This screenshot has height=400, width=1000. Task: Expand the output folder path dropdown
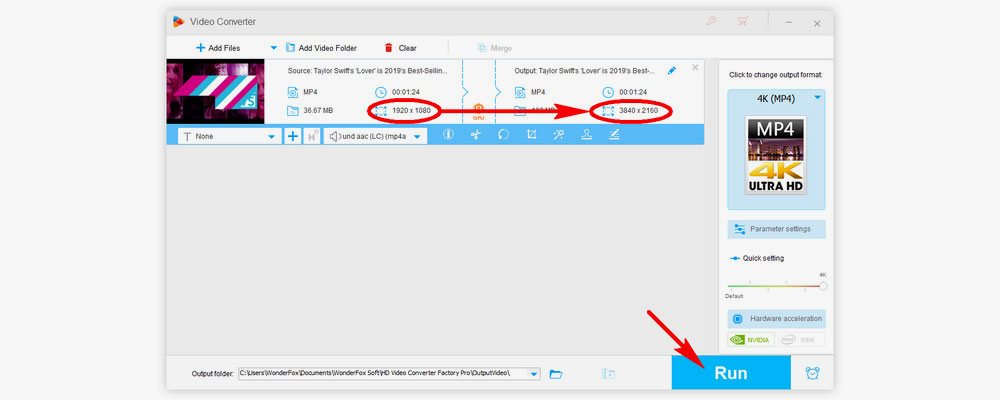[x=535, y=374]
